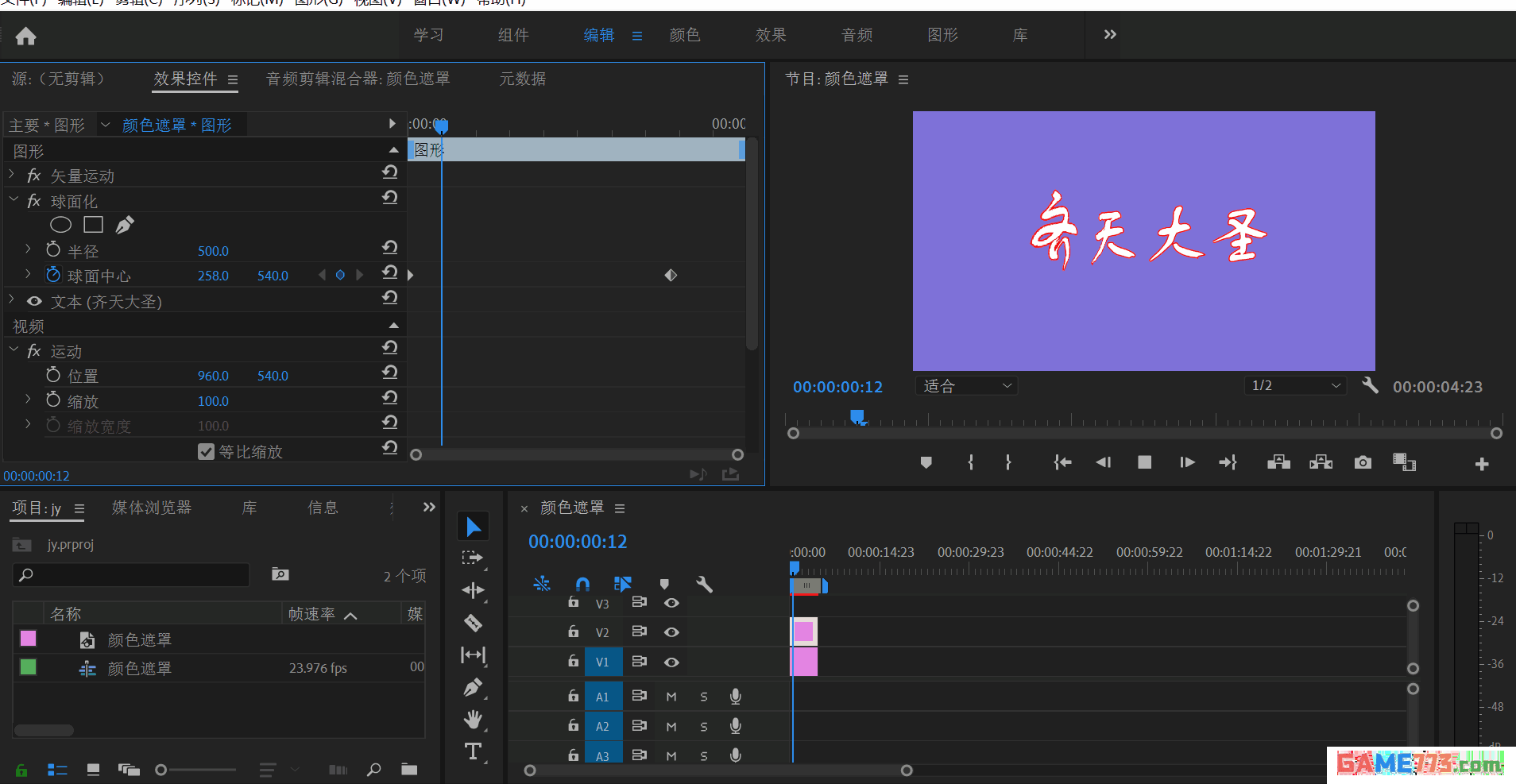Hide V2 track output with eye toggle
This screenshot has width=1516, height=784.
(x=671, y=631)
